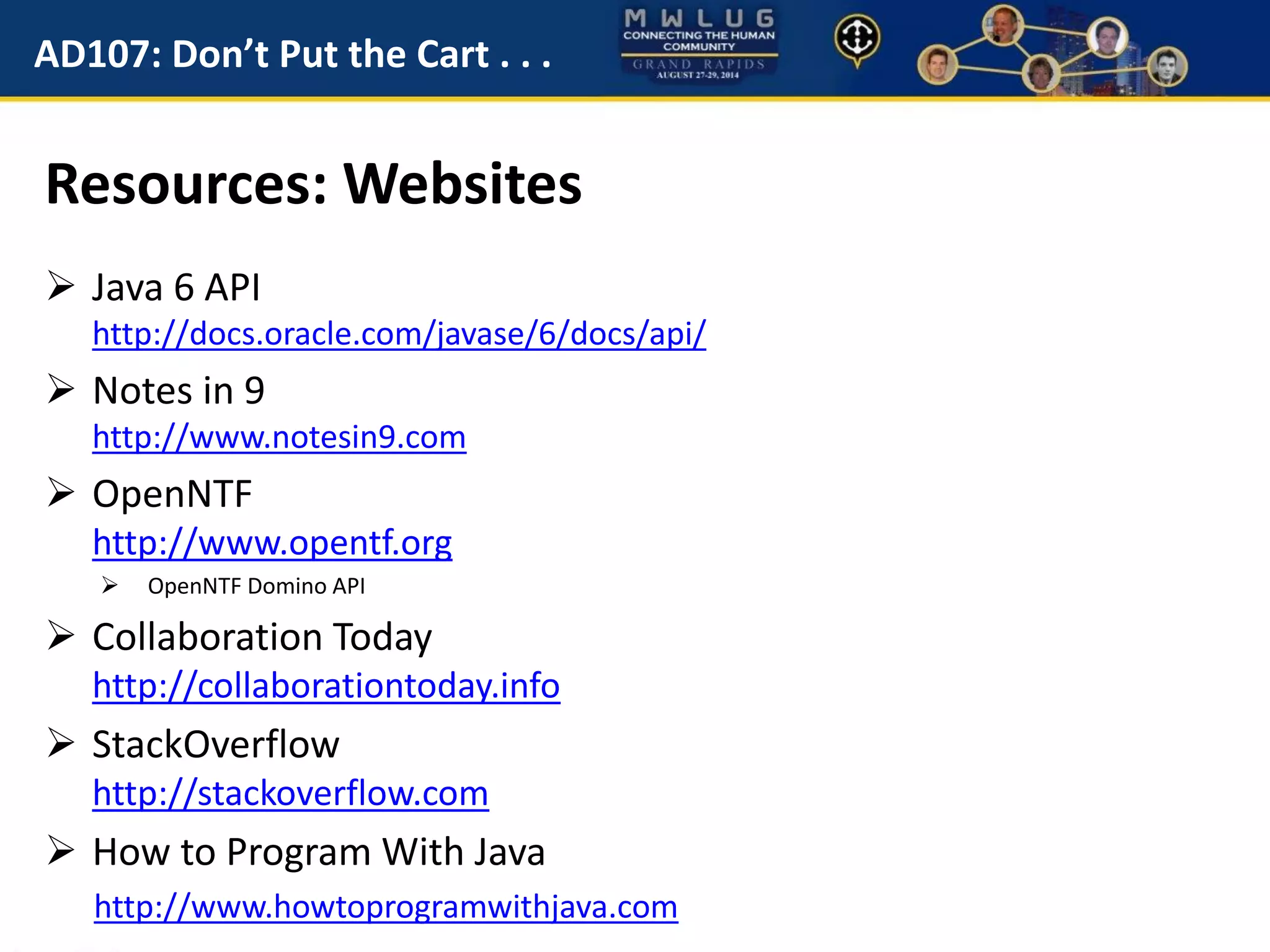Select the 'Java 6 API' bullet text
This screenshot has height=952, width=1270.
pyautogui.click(x=176, y=288)
